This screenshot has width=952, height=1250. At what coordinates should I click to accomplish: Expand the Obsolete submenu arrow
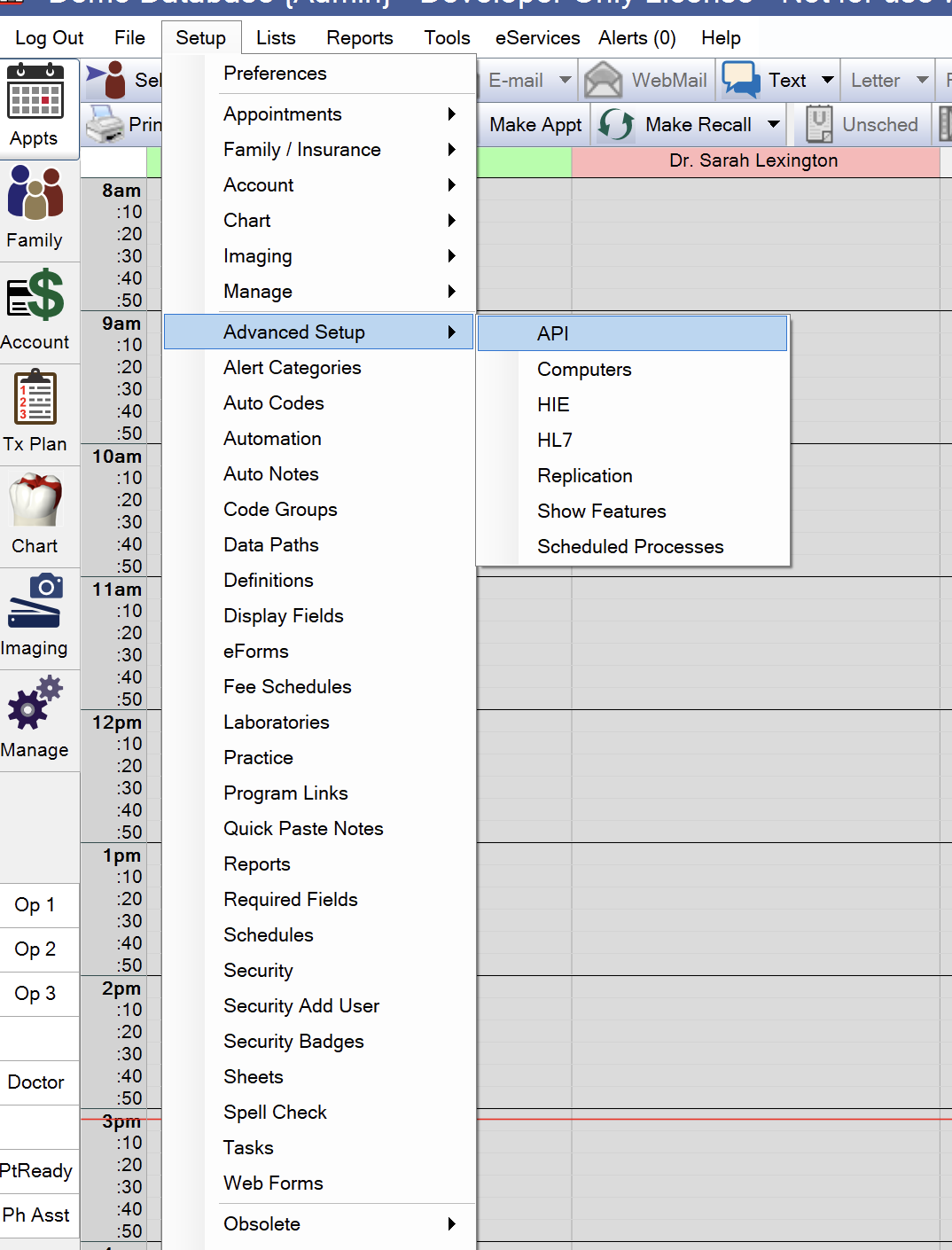pos(452,1224)
